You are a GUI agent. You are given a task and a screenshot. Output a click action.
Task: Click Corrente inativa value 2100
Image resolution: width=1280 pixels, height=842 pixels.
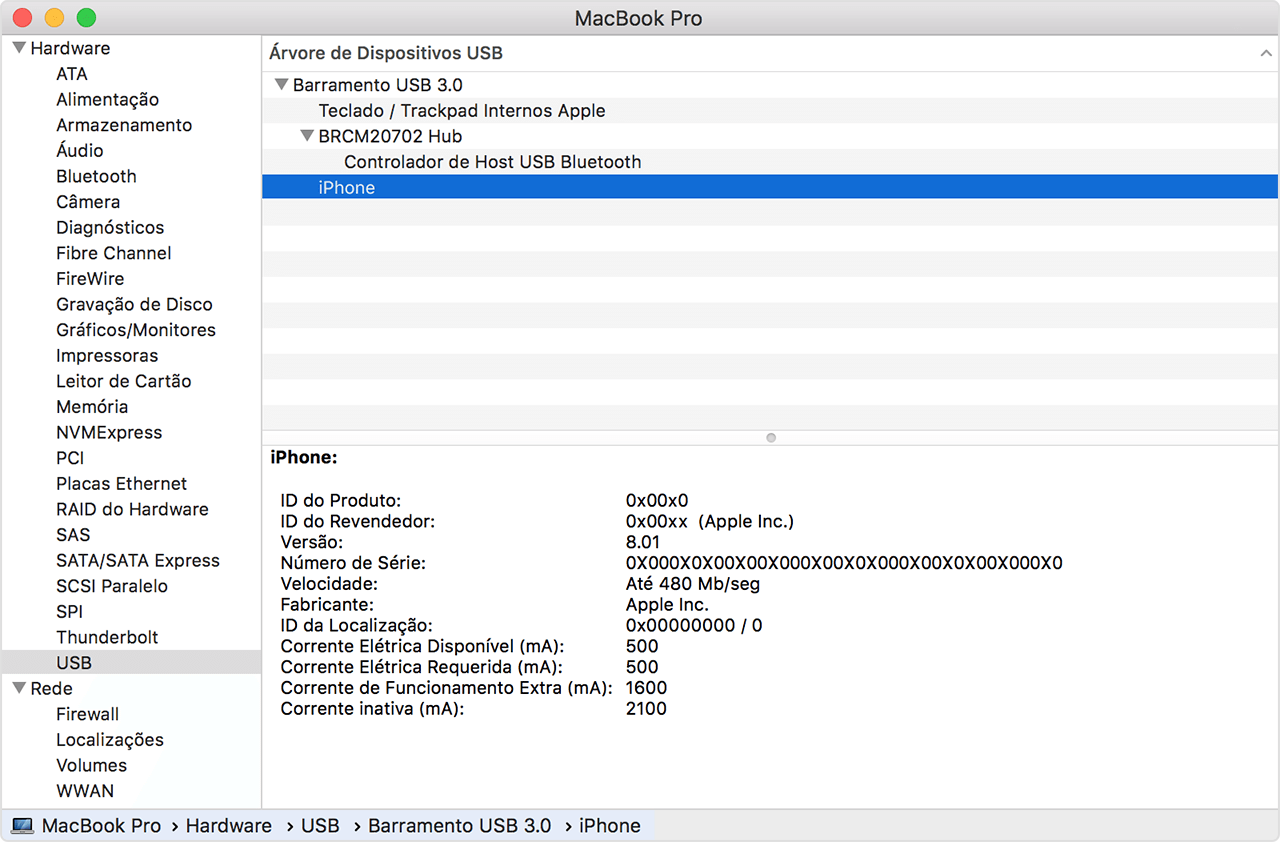tap(646, 709)
